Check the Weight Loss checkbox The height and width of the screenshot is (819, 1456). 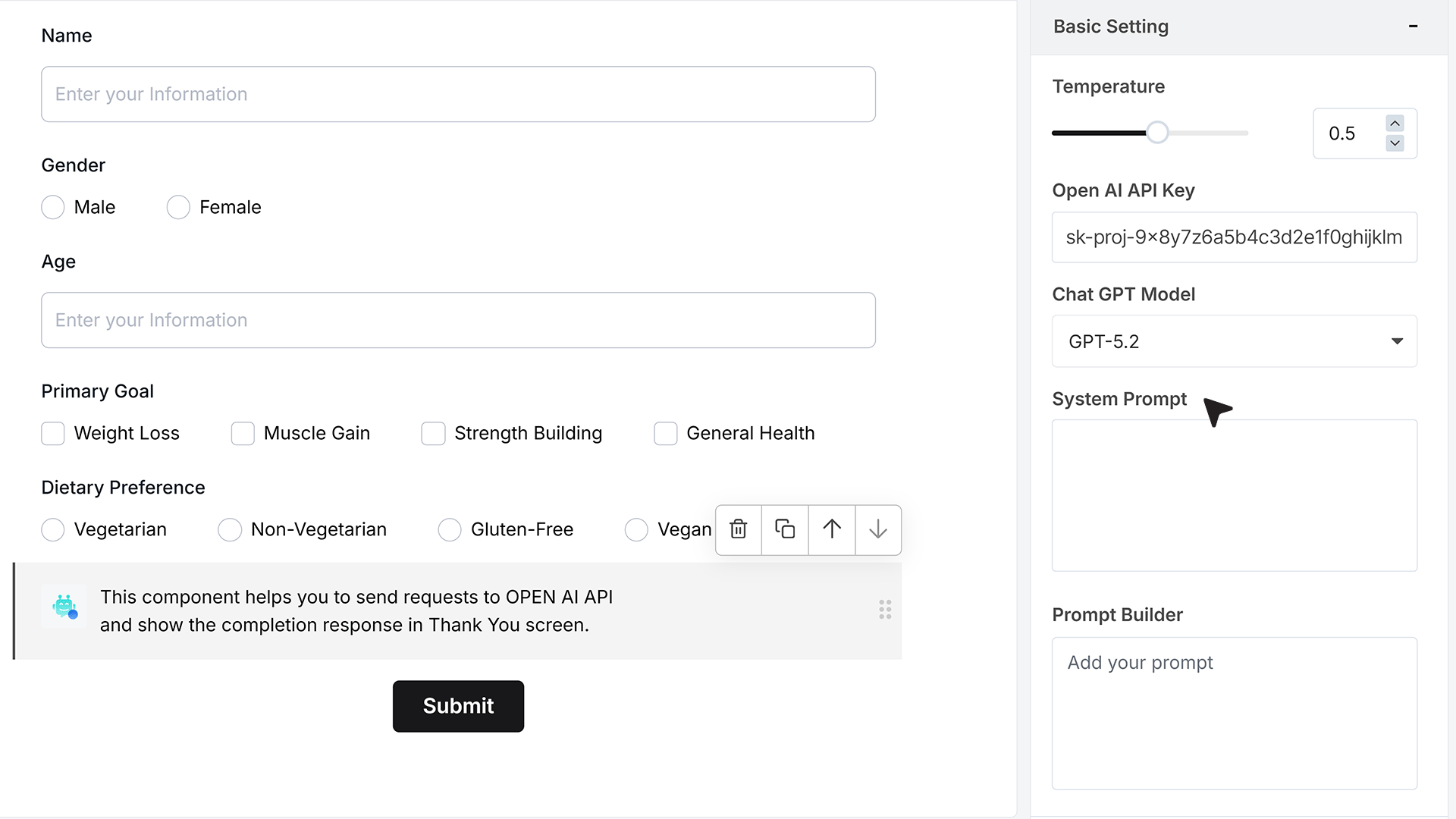click(52, 433)
